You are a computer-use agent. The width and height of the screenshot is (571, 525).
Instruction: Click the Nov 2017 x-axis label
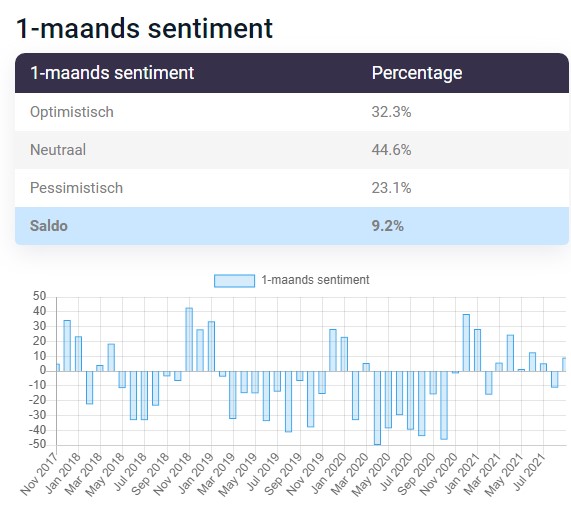39,474
